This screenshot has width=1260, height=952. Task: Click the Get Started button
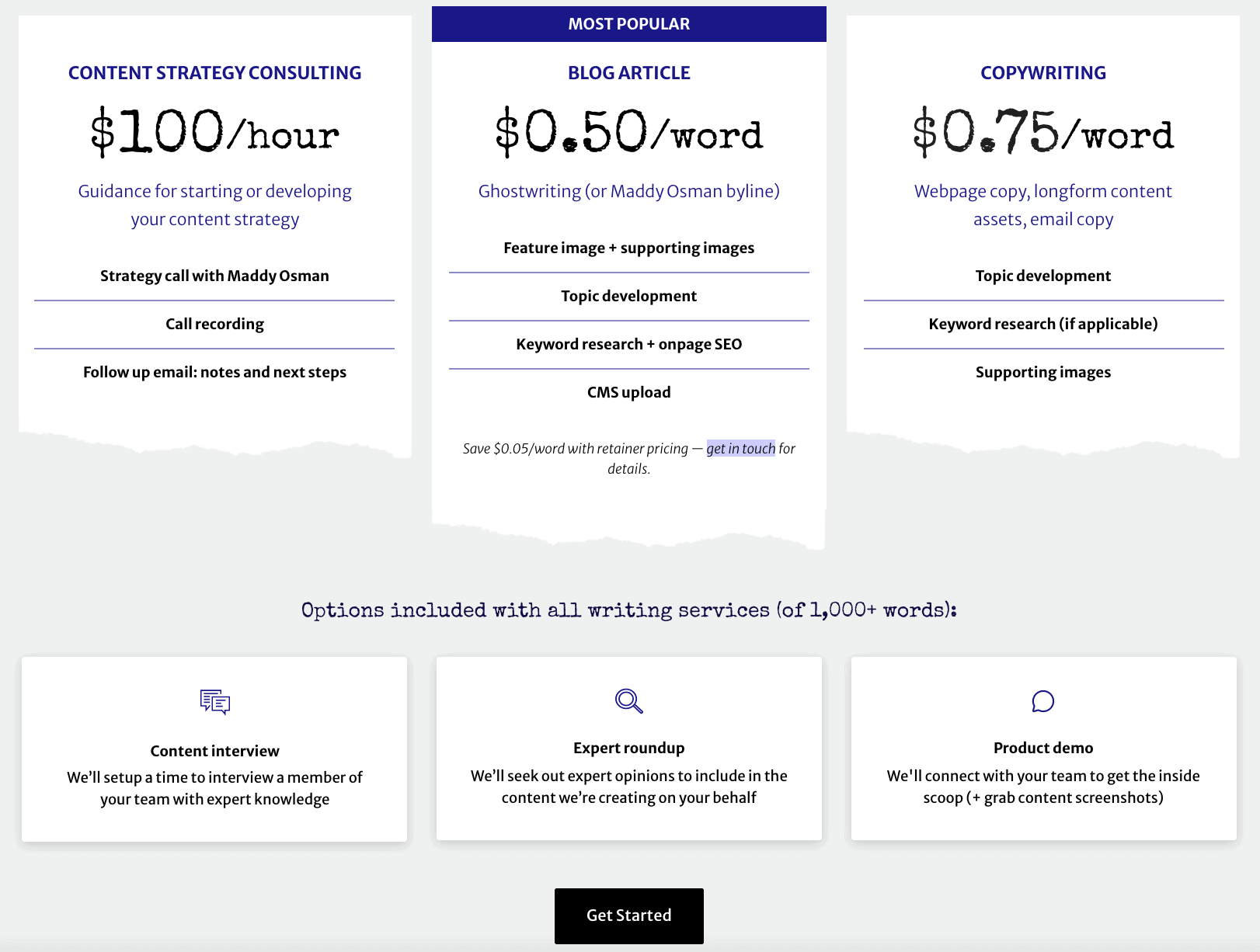pos(628,916)
